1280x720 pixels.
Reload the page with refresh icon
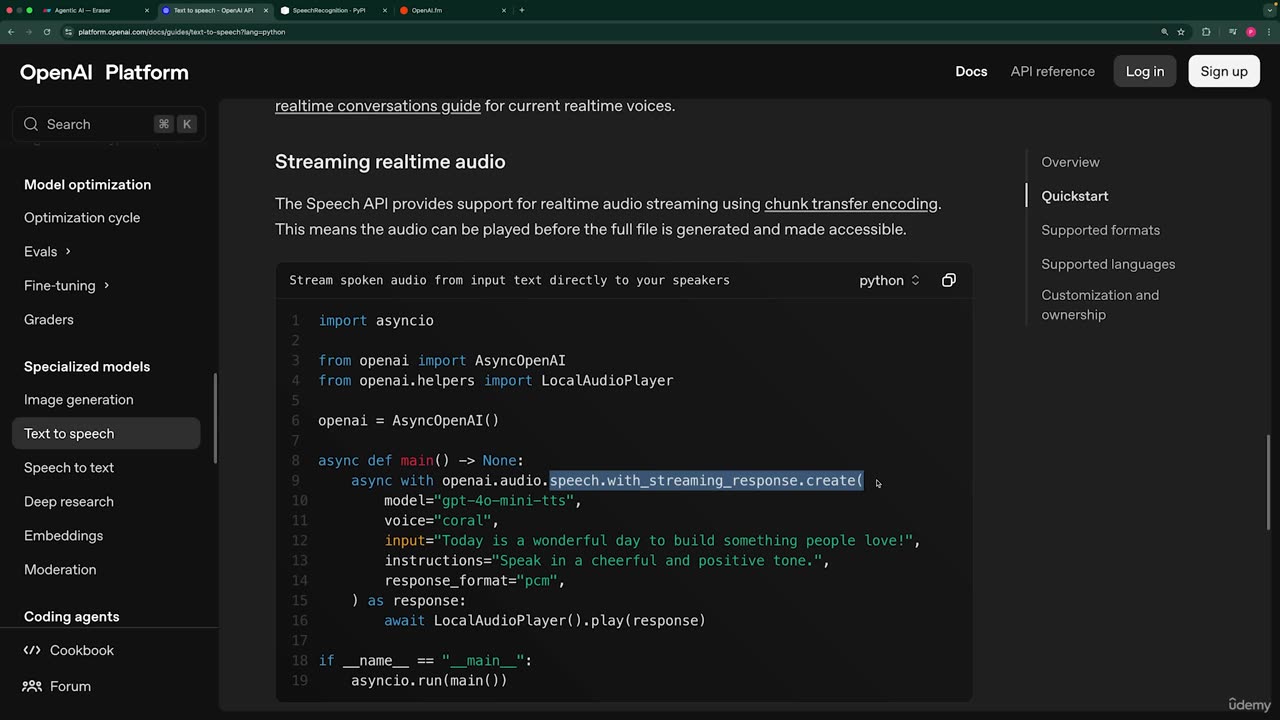(46, 32)
